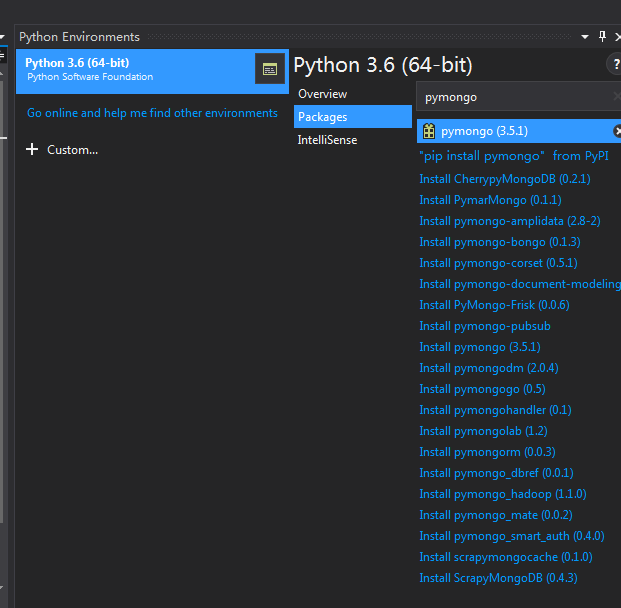Viewport: 621px width, 608px height.
Task: Click Go online to find other environments
Action: pos(152,113)
